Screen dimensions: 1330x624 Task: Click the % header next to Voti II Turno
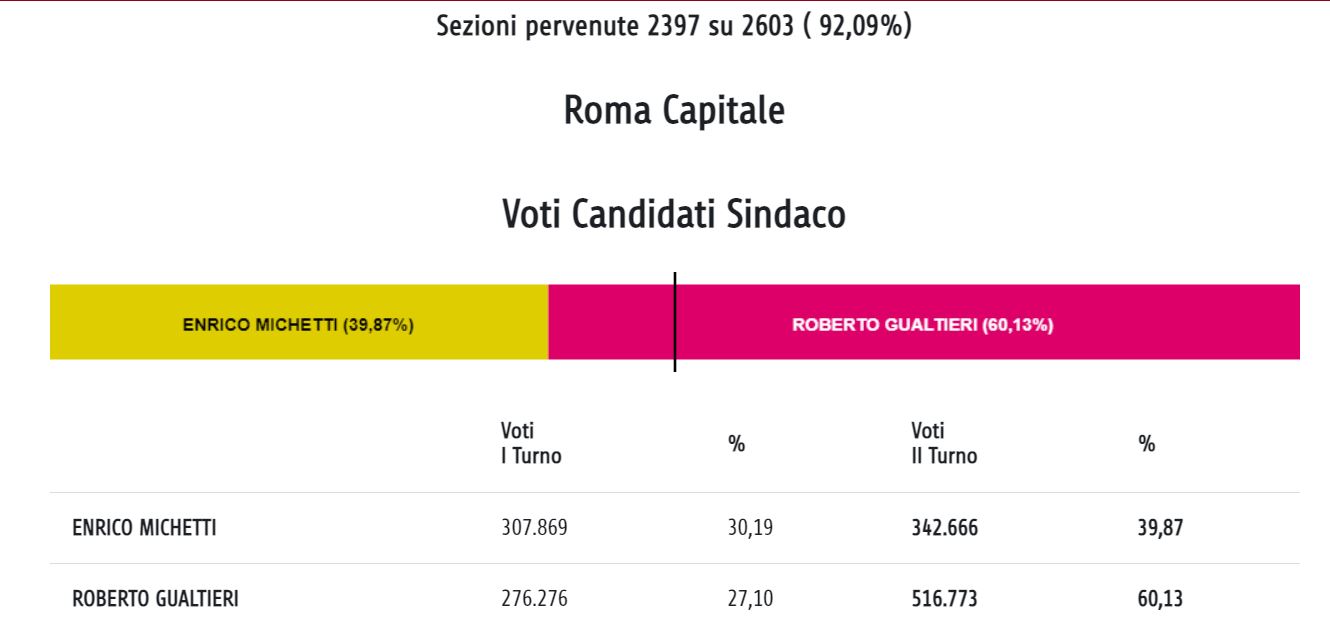coord(1147,444)
